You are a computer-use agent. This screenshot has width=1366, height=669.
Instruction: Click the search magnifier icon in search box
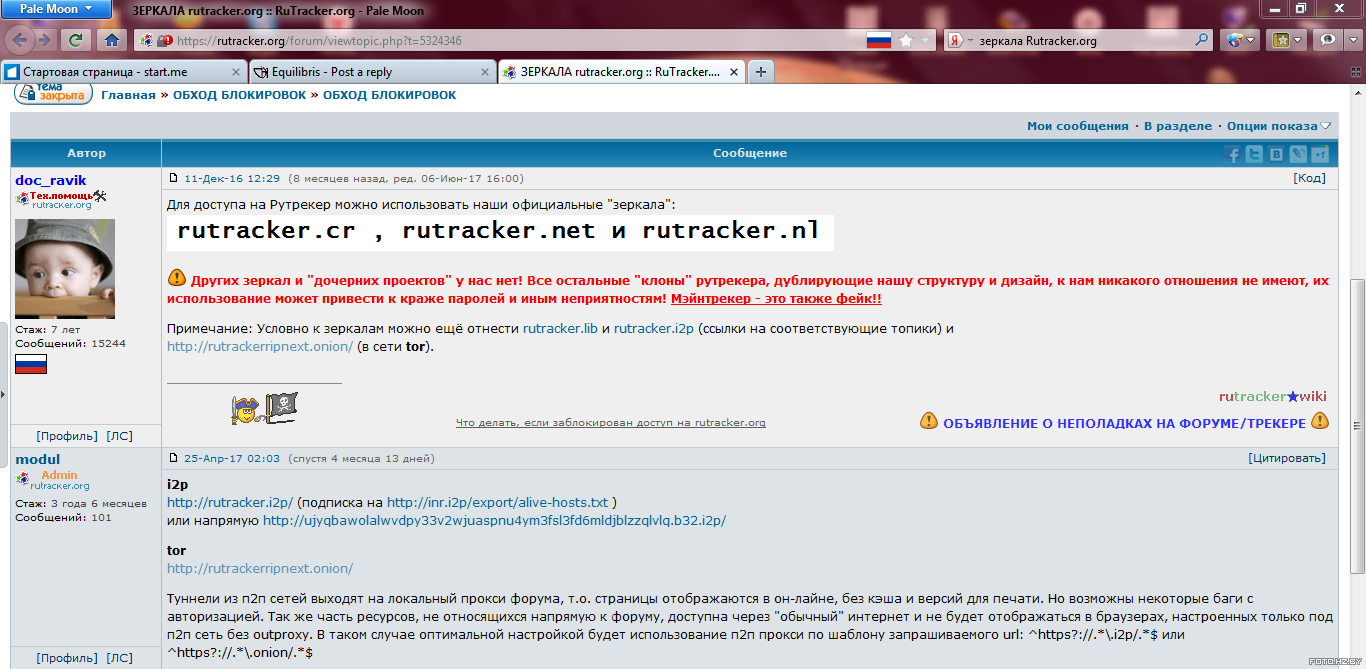(1202, 41)
